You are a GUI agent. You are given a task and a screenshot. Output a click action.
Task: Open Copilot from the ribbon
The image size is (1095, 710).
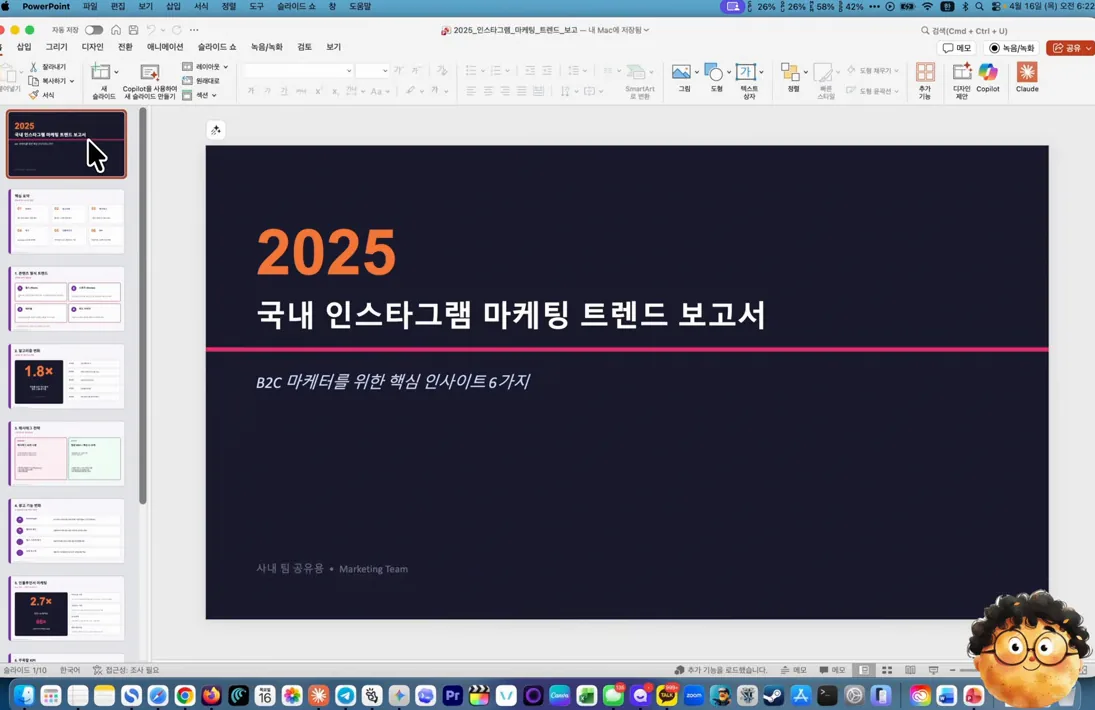tap(988, 77)
